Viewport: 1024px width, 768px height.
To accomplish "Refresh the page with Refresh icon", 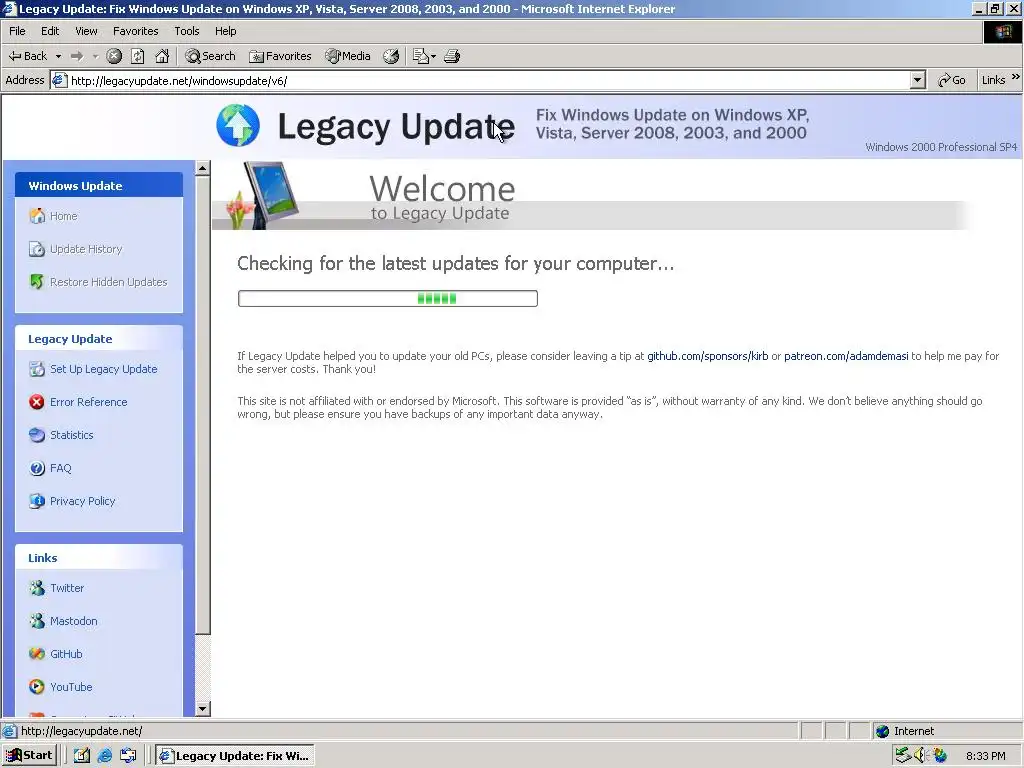I will (x=138, y=56).
